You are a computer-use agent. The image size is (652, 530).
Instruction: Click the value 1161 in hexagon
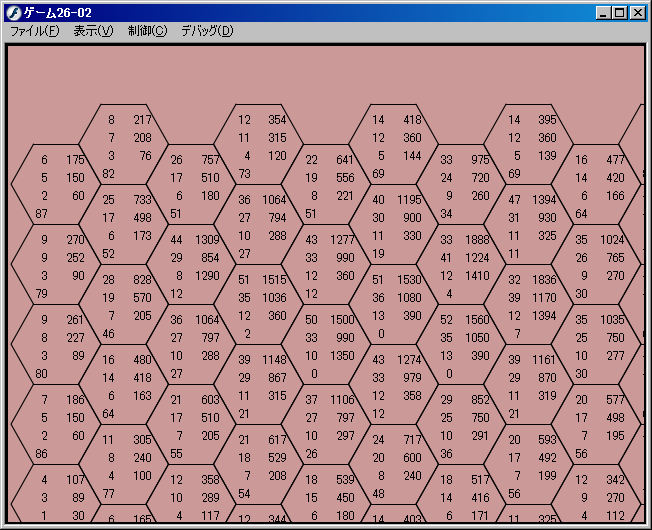544,360
